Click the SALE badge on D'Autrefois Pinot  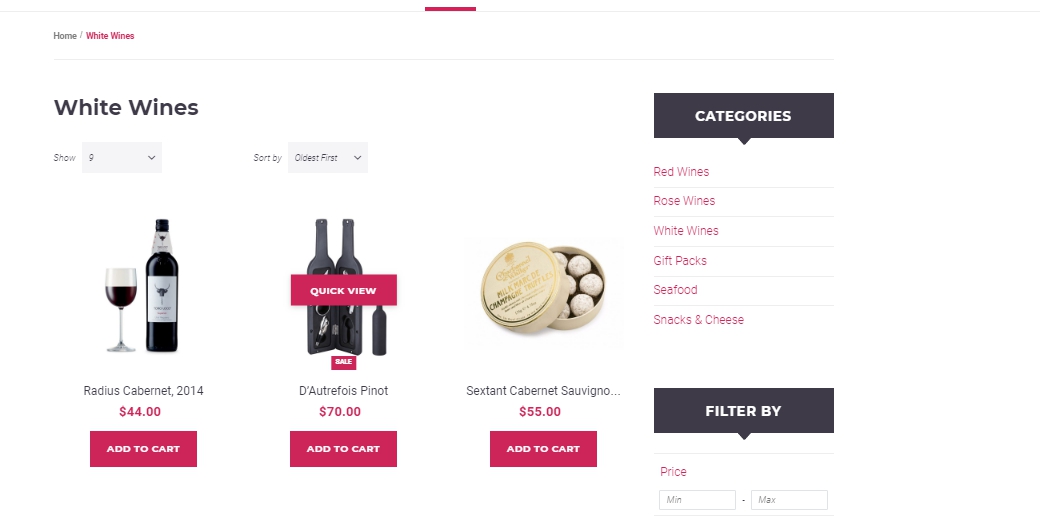point(343,362)
